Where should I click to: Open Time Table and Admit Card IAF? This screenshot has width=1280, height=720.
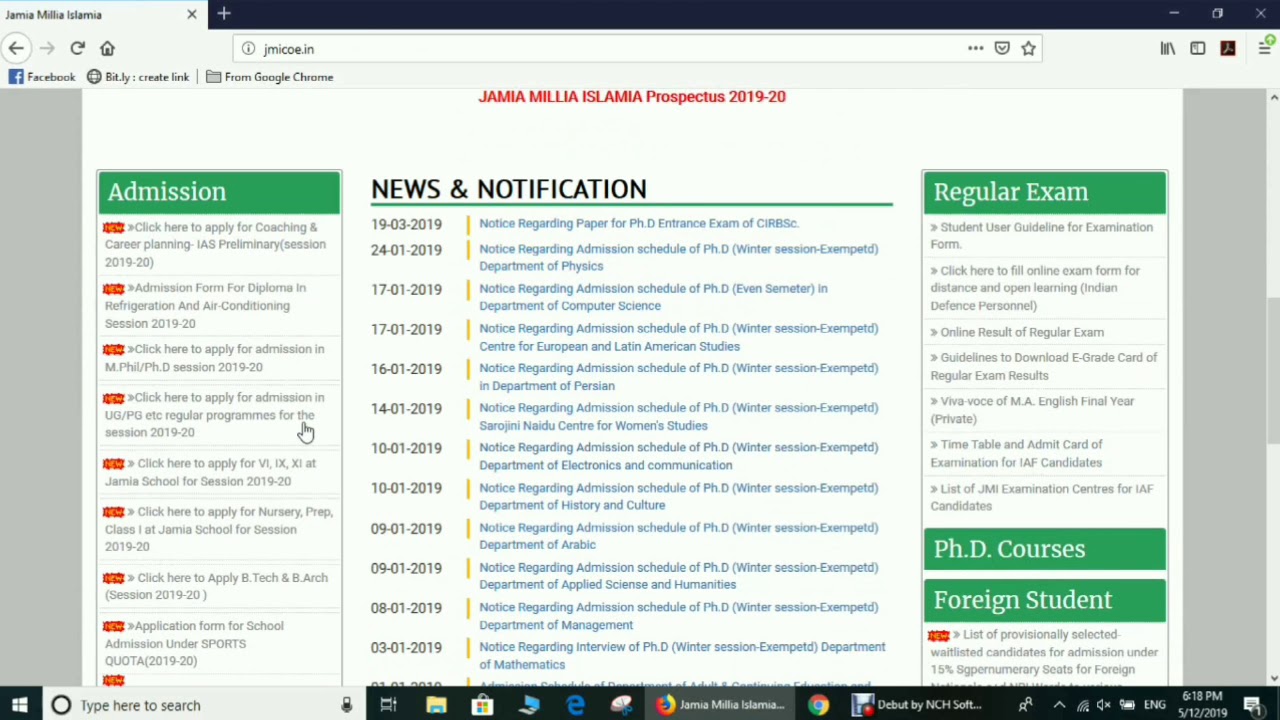(1016, 453)
